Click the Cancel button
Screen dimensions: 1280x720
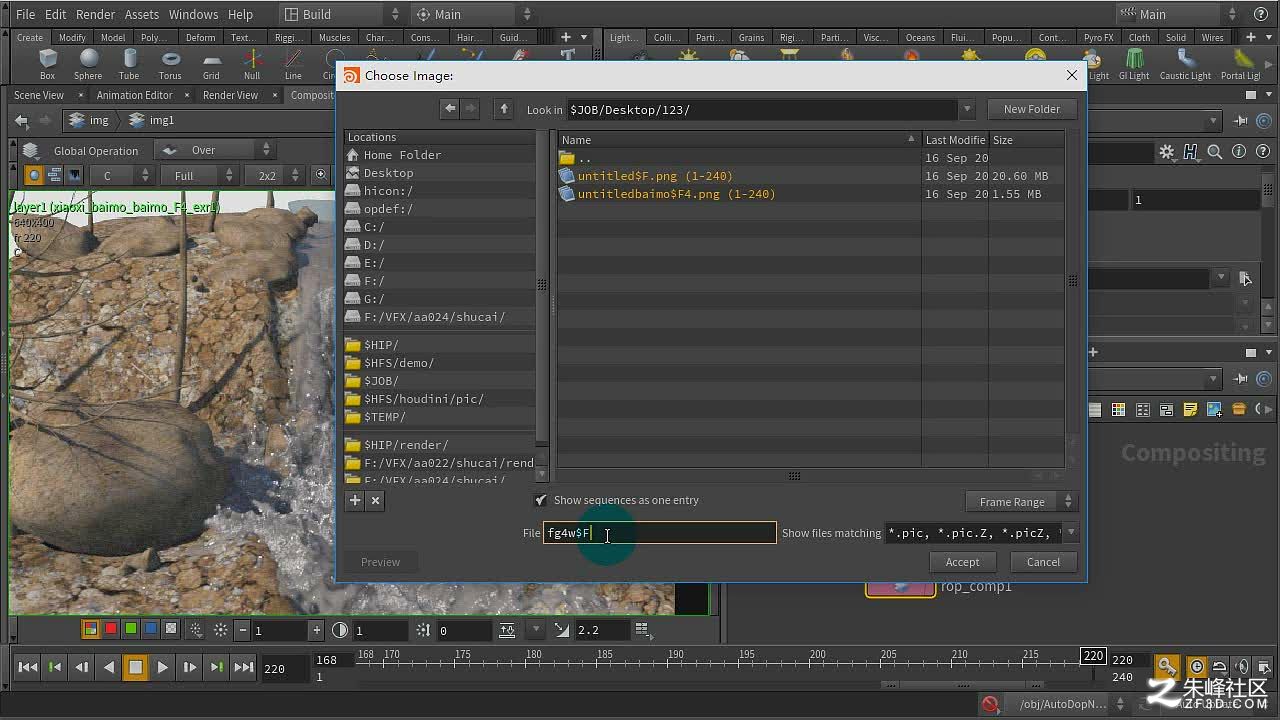[x=1043, y=562]
